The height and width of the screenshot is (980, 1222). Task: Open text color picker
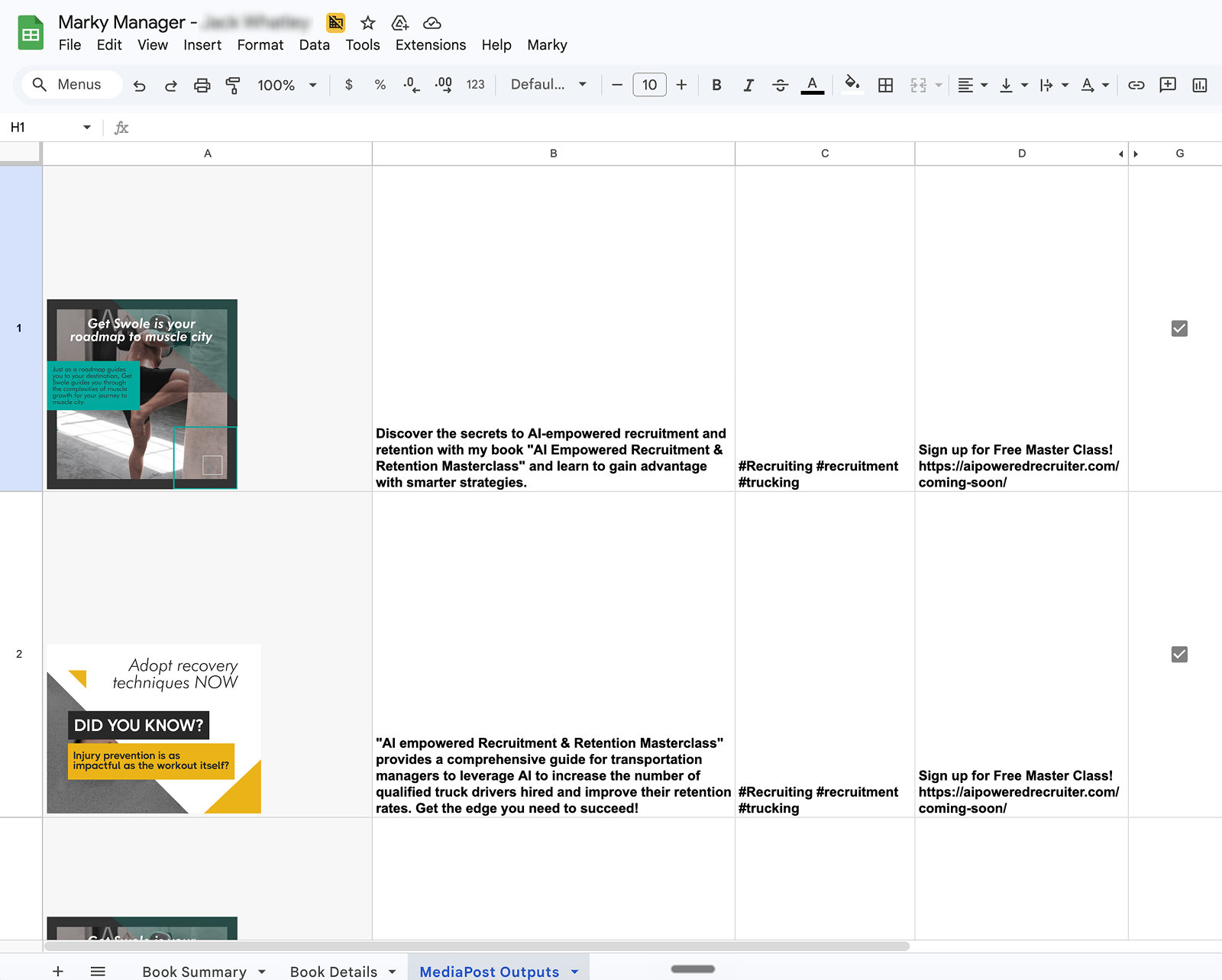[813, 85]
